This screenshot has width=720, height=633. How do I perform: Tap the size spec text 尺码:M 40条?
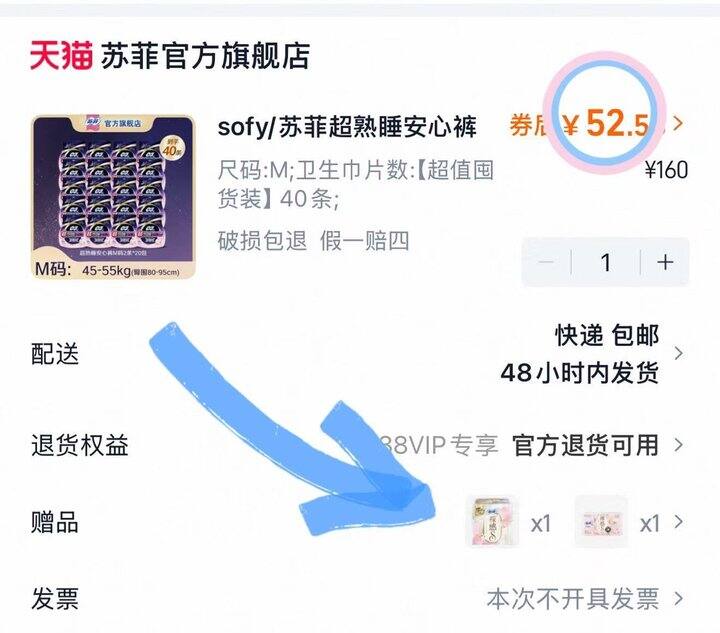tap(355, 185)
